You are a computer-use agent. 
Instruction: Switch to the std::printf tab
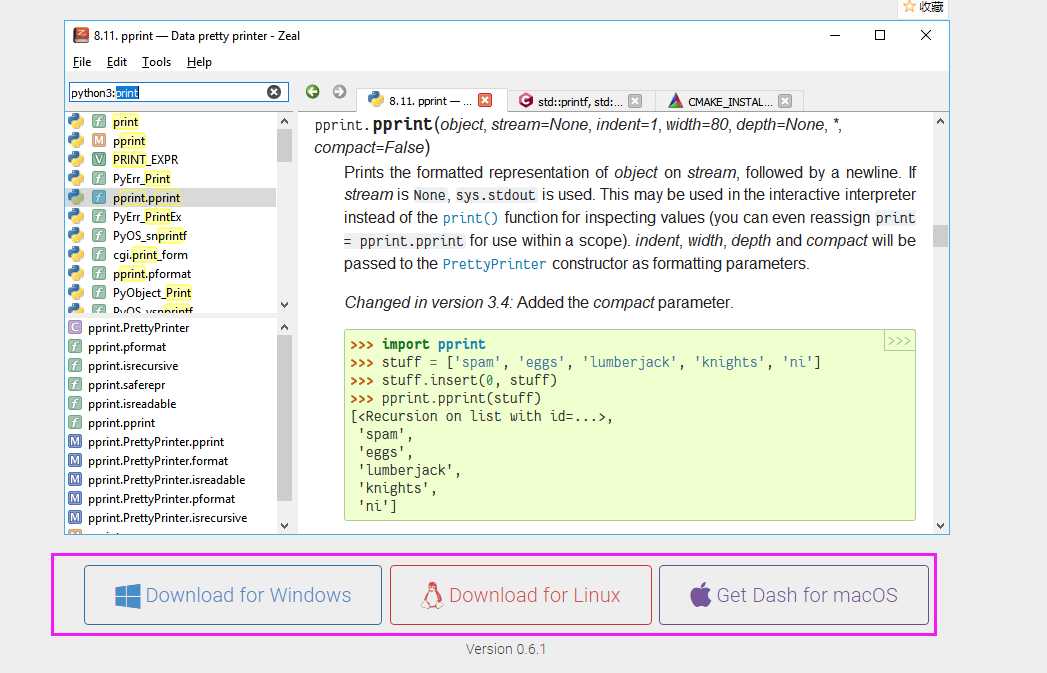580,101
